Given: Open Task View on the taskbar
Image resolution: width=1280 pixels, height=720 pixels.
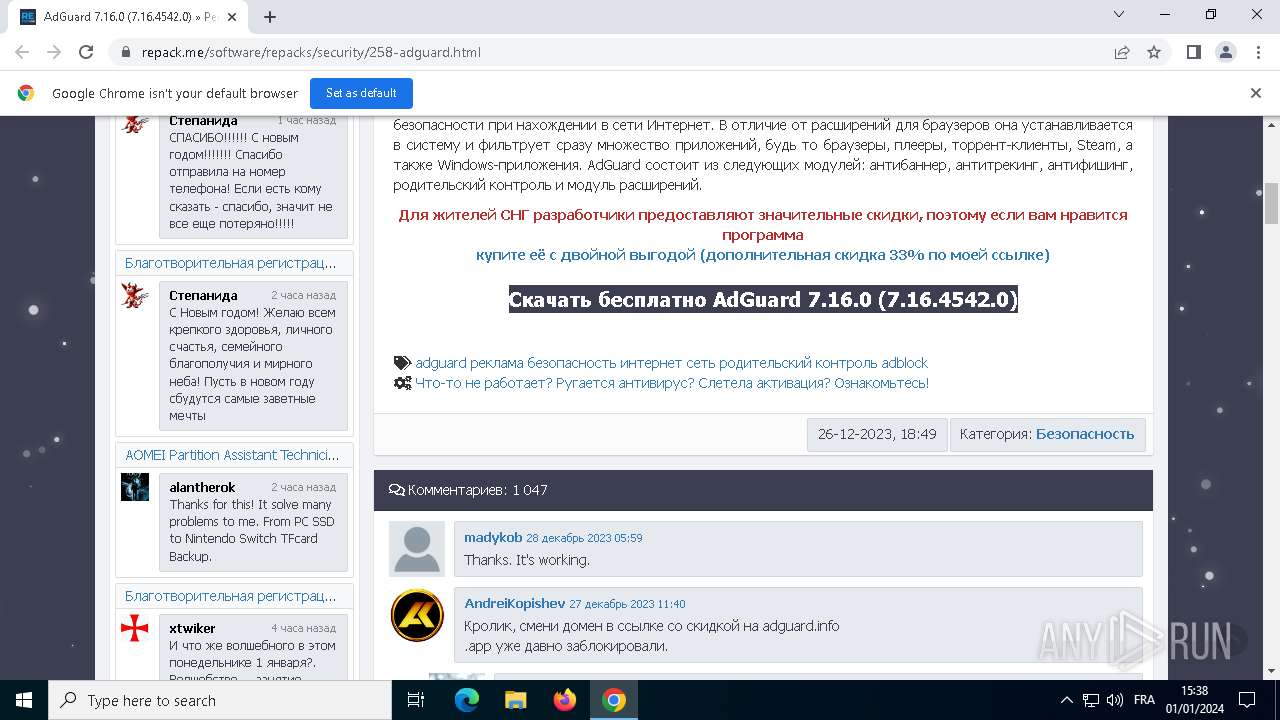Looking at the screenshot, I should pyautogui.click(x=416, y=700).
